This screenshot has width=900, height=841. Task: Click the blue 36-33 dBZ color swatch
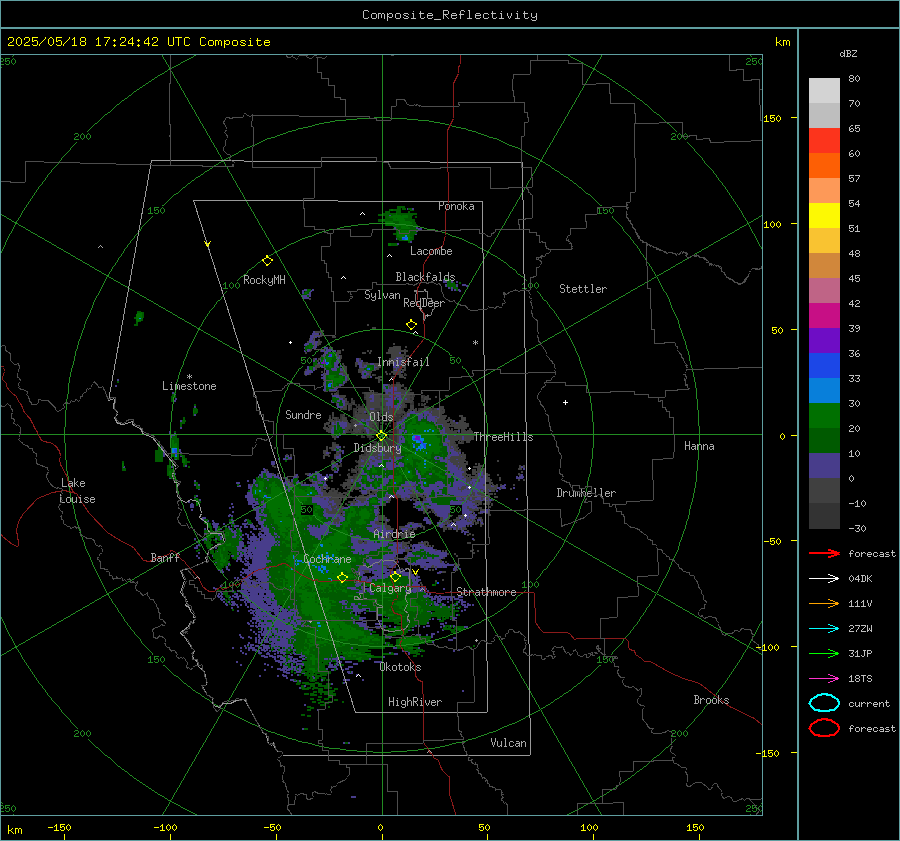point(824,366)
